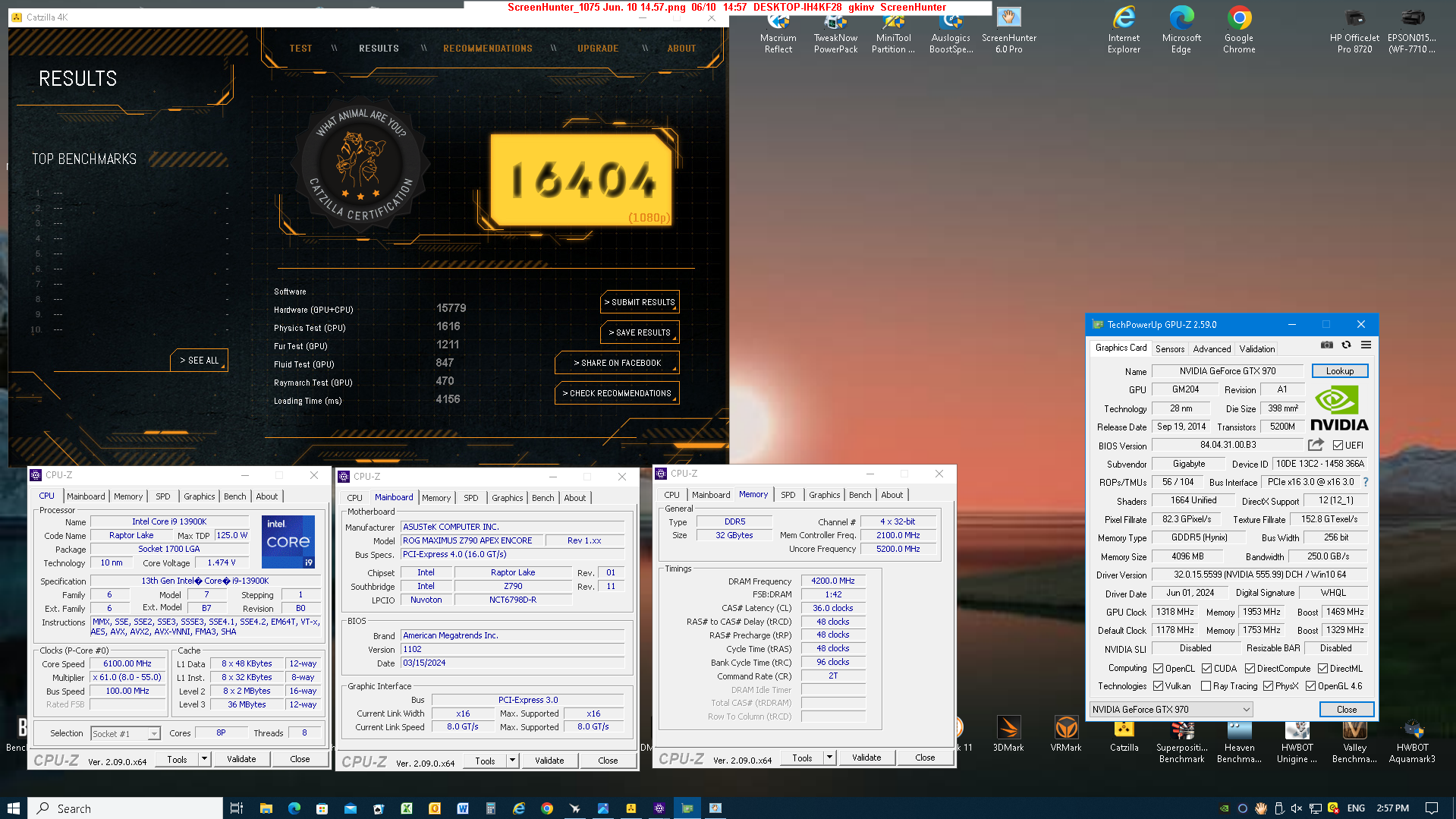The image size is (1456, 819).
Task: Toggle the OpenCL checkbox
Action: click(x=1159, y=669)
